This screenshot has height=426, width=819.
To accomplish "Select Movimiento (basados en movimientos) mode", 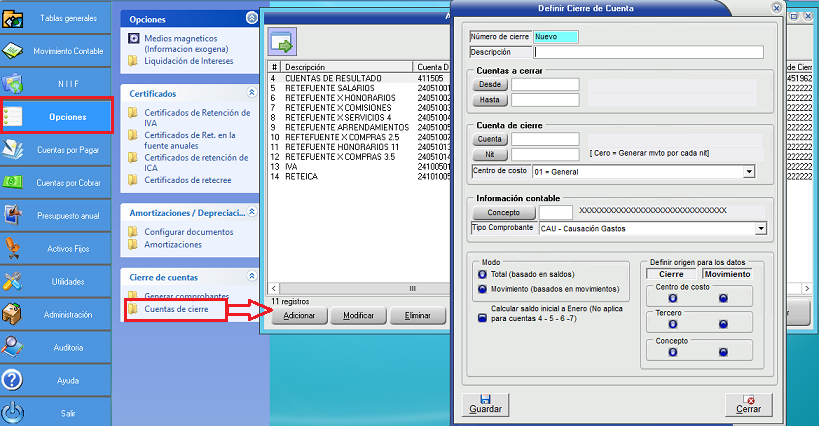I will pyautogui.click(x=482, y=289).
